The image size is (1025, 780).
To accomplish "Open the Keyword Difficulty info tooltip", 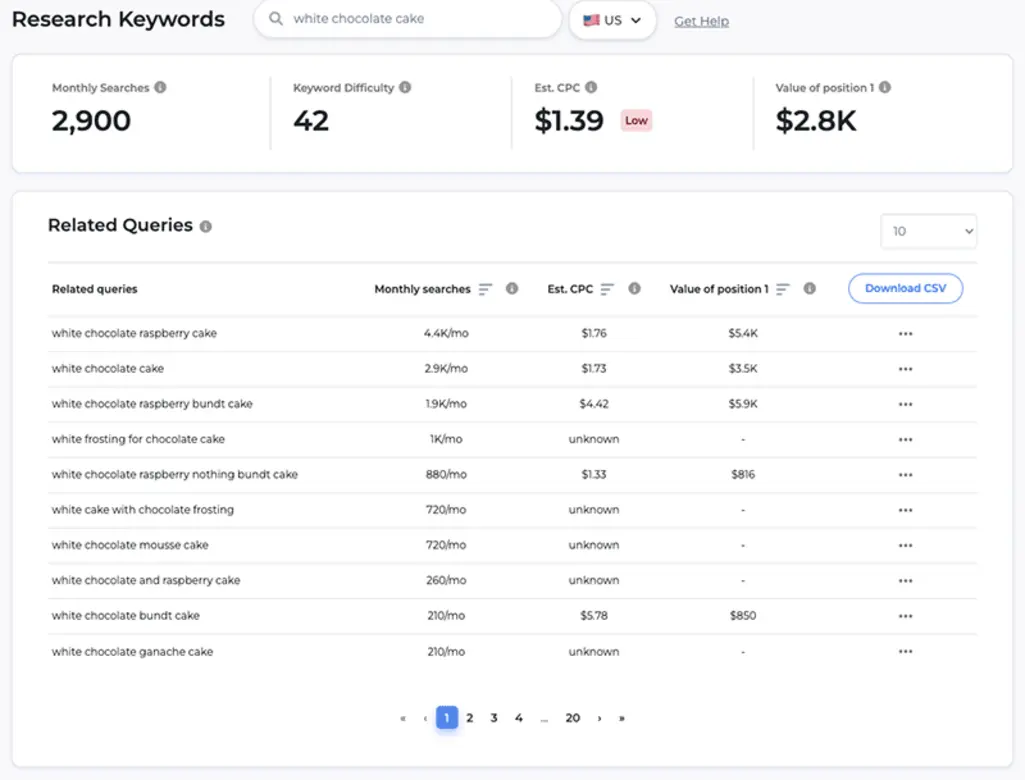I will coord(405,87).
